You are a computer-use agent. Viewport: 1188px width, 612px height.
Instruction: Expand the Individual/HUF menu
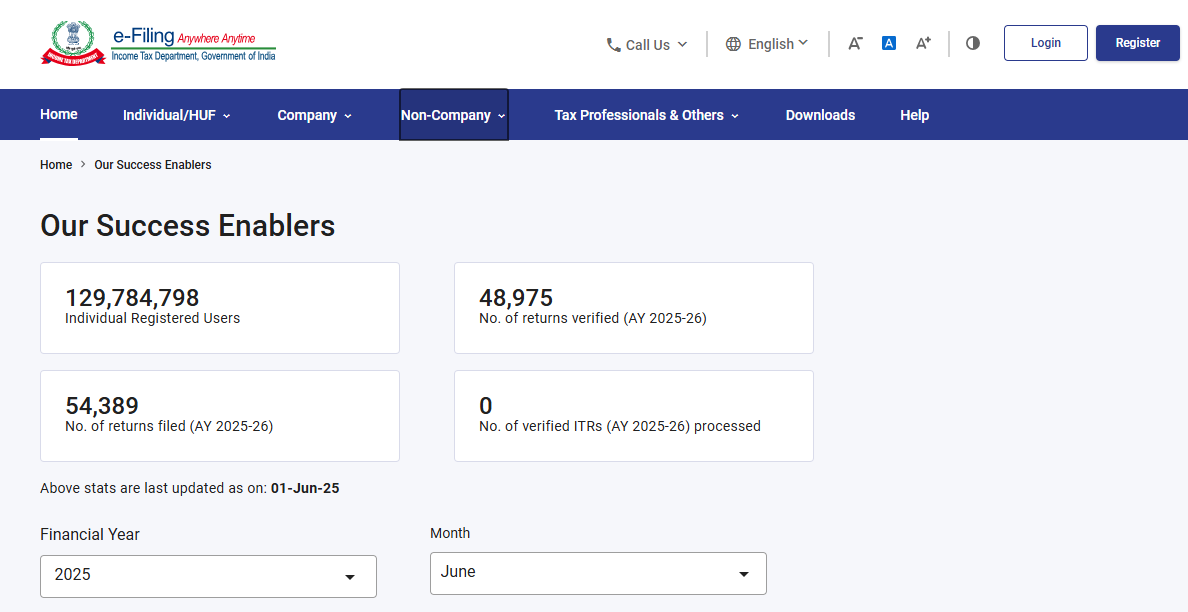tap(176, 115)
